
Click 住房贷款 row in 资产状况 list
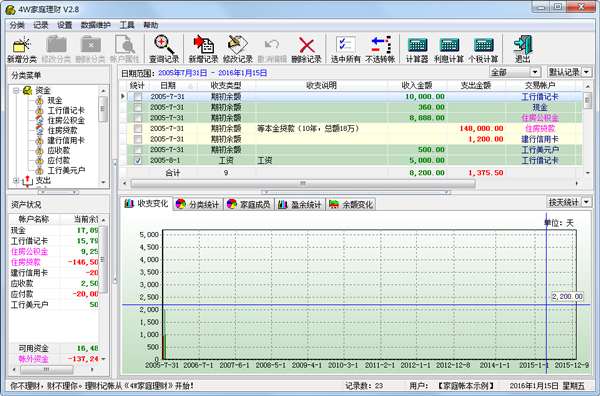click(54, 262)
